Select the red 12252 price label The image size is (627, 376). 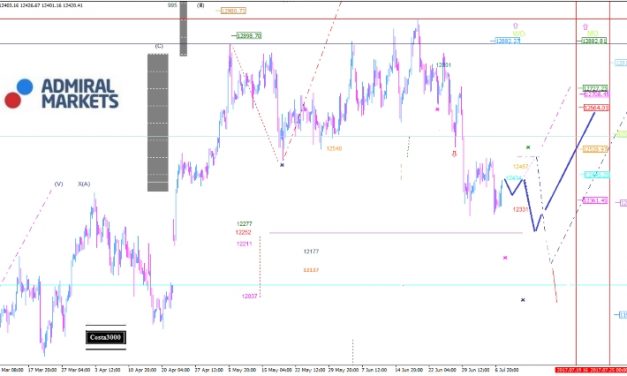tap(244, 232)
